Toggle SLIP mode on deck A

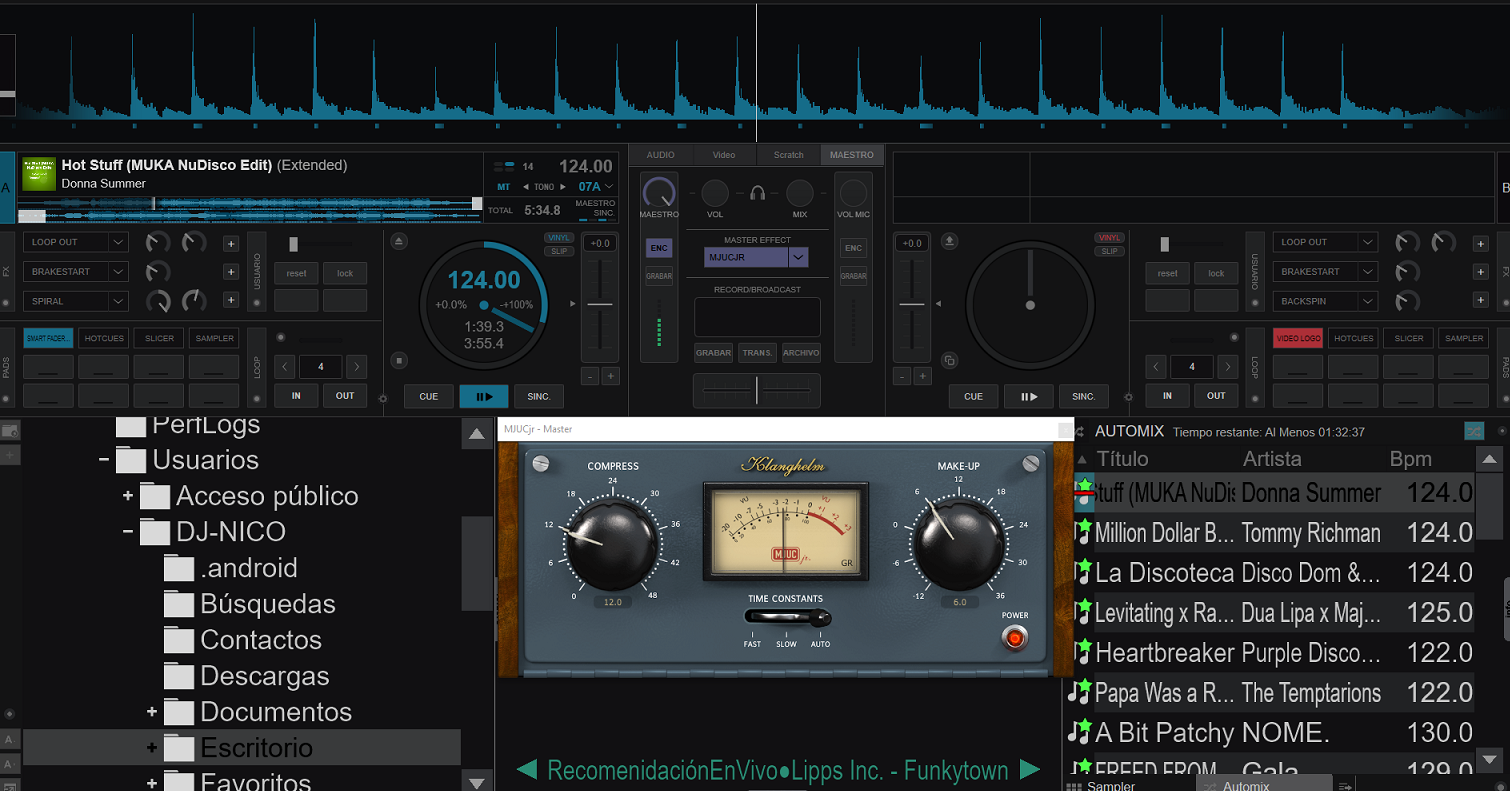(x=559, y=251)
